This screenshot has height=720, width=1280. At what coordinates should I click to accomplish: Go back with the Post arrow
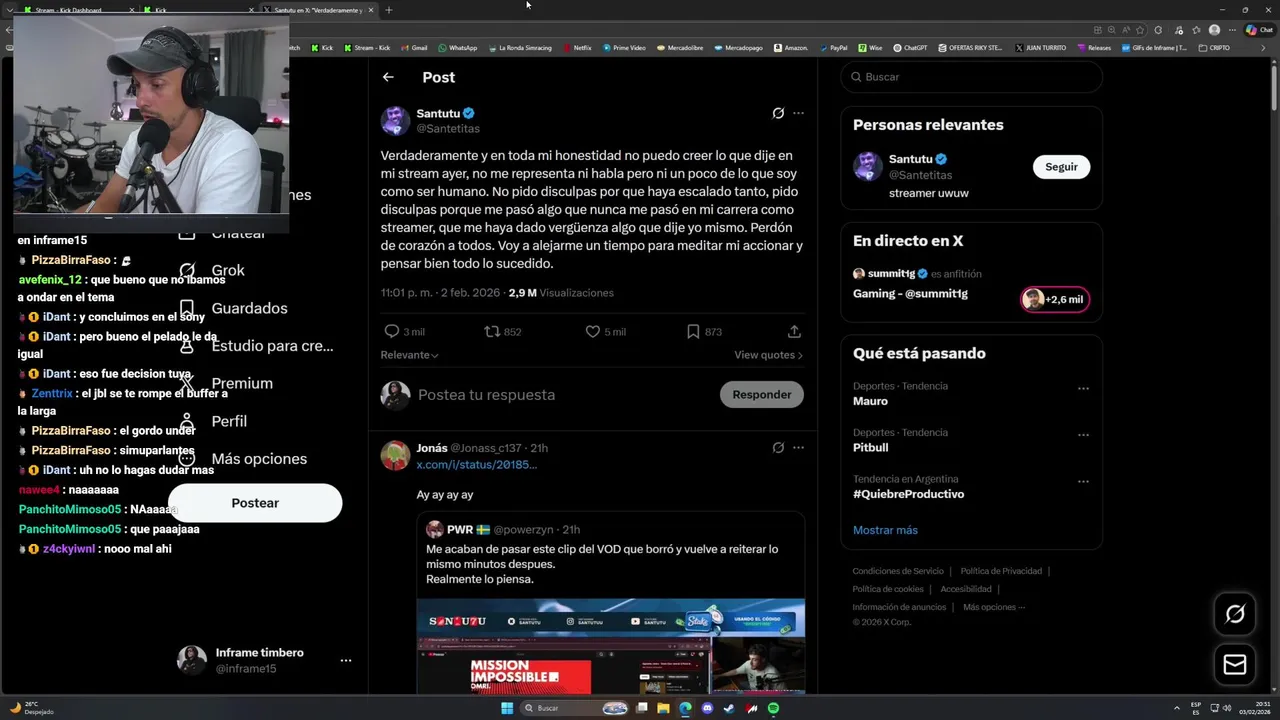[x=388, y=77]
